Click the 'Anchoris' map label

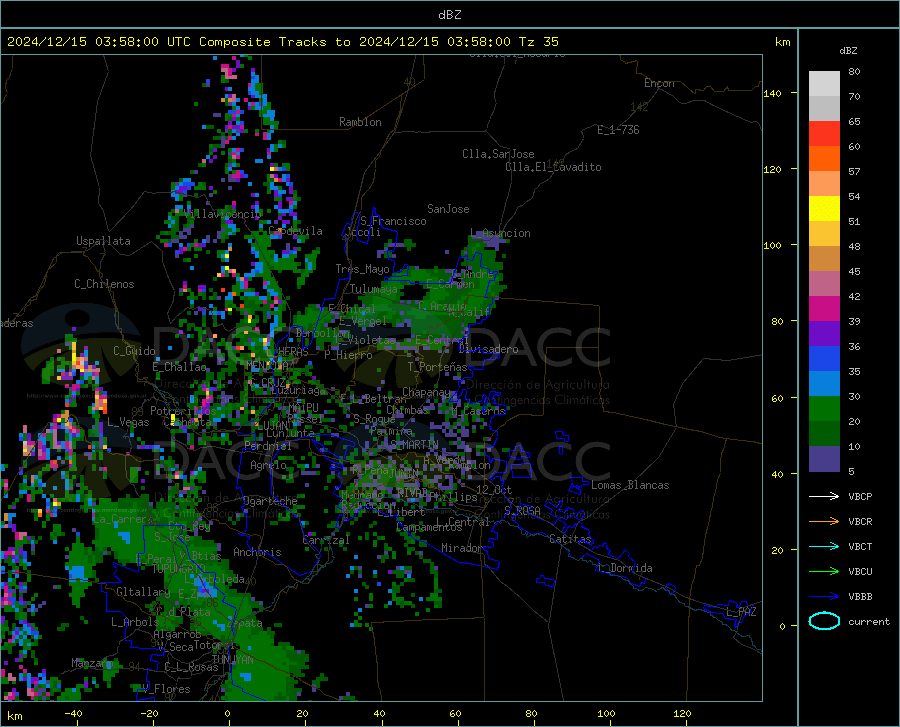[257, 553]
